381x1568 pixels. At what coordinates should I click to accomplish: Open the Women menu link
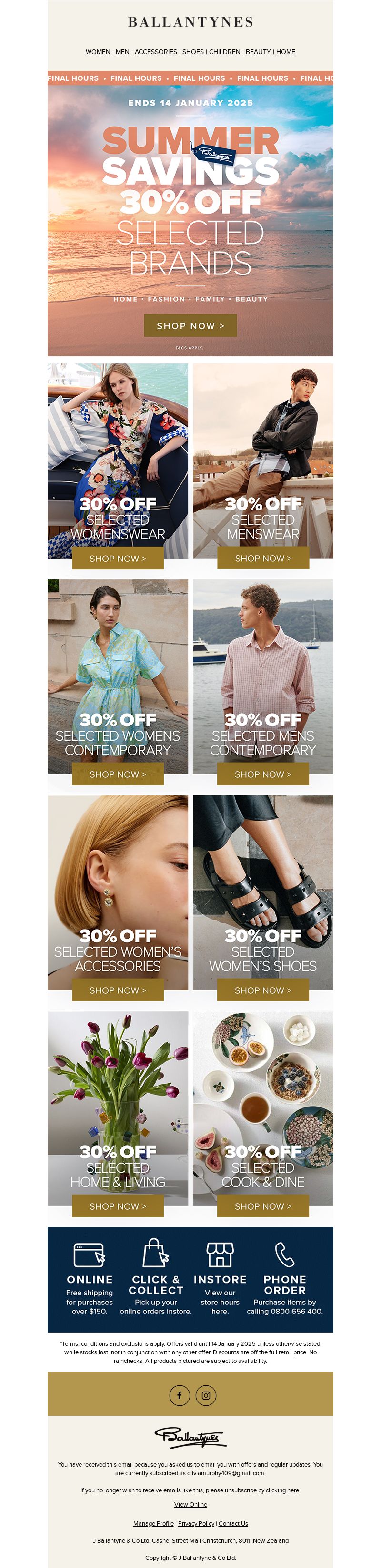tap(98, 52)
